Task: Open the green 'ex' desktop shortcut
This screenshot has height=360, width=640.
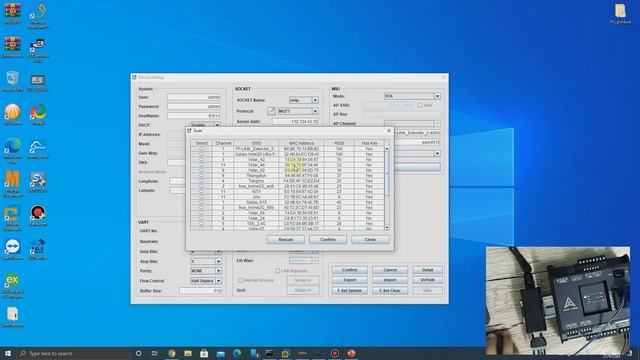Action: pyautogui.click(x=12, y=280)
